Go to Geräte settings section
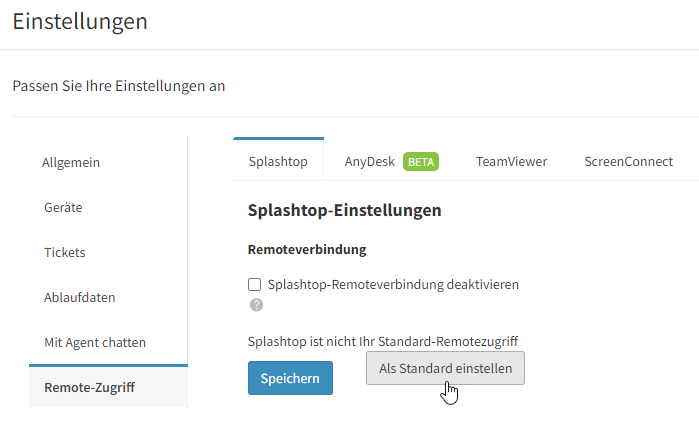The height and width of the screenshot is (426, 699). click(63, 207)
